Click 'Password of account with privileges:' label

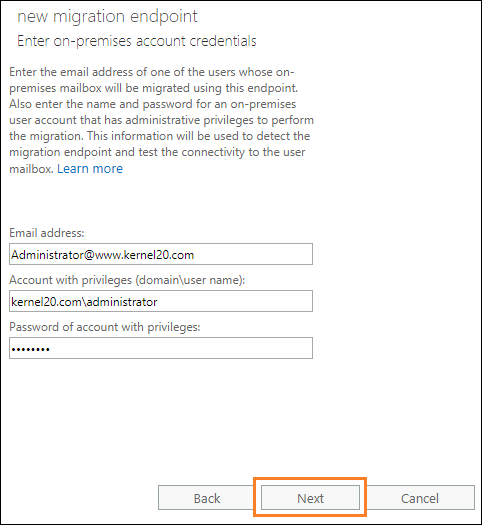click(105, 326)
